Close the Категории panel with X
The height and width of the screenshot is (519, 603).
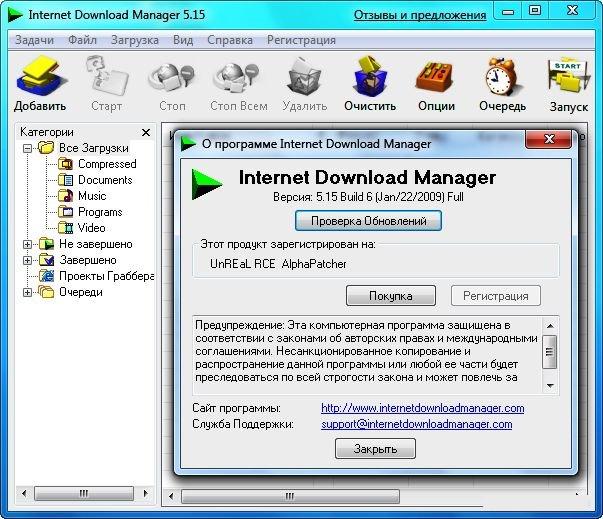146,133
